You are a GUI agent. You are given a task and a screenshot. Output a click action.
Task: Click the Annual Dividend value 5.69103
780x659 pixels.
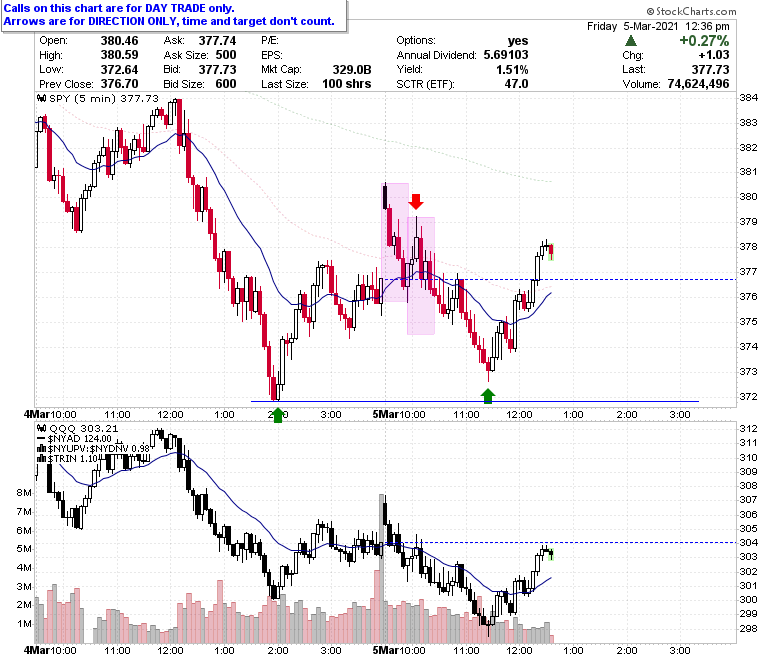pos(506,55)
